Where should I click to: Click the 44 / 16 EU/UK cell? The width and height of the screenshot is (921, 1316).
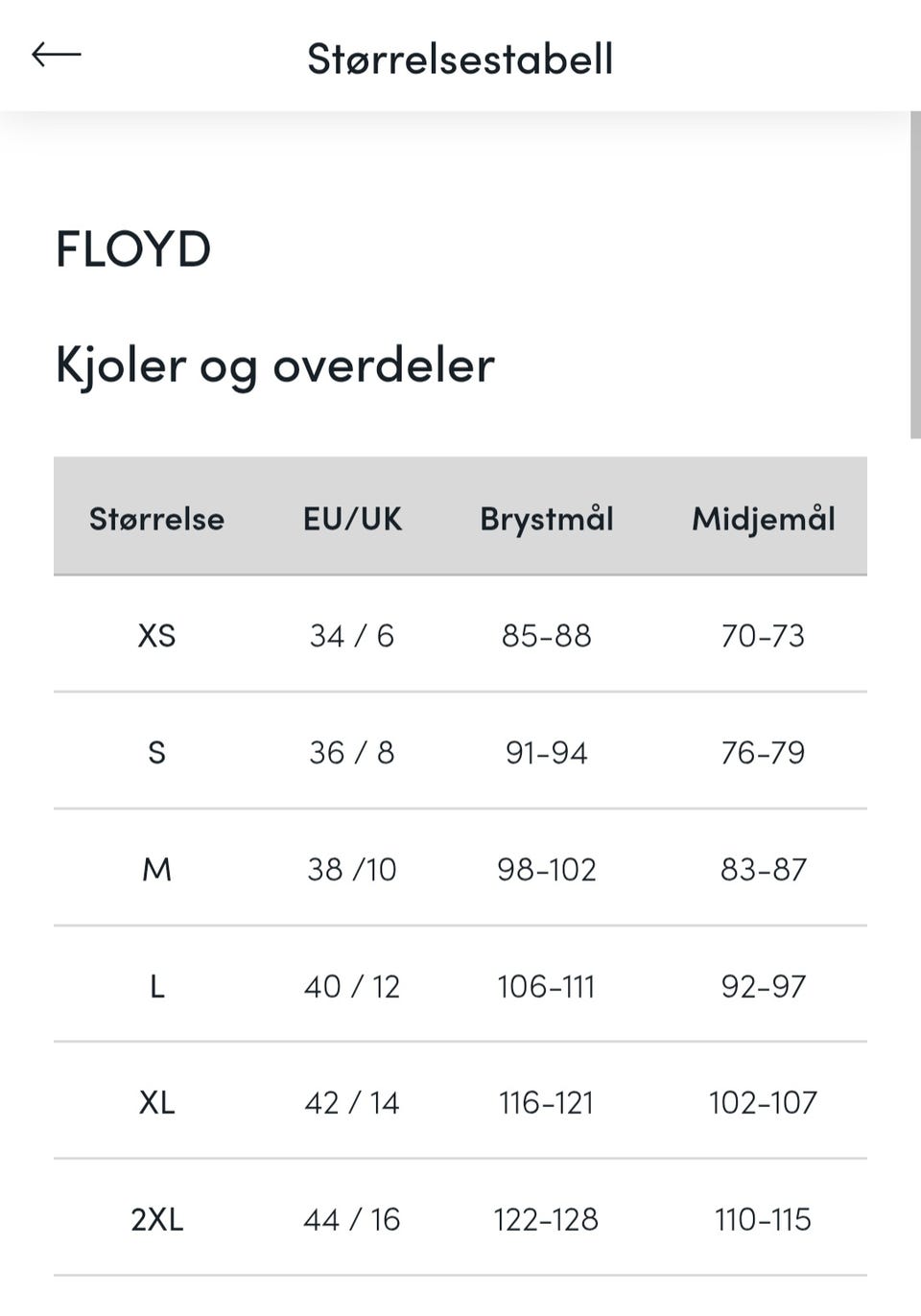click(x=352, y=1219)
